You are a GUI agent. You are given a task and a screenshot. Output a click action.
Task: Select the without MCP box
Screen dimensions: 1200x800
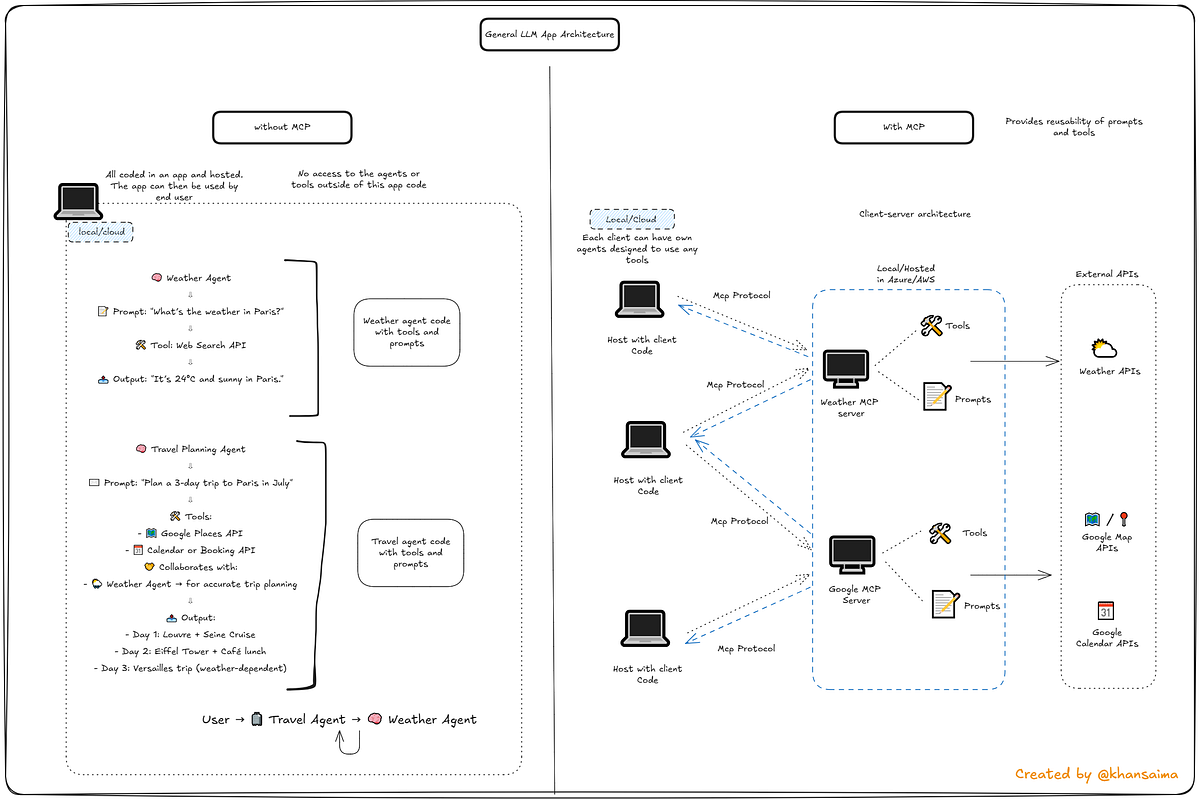283,127
